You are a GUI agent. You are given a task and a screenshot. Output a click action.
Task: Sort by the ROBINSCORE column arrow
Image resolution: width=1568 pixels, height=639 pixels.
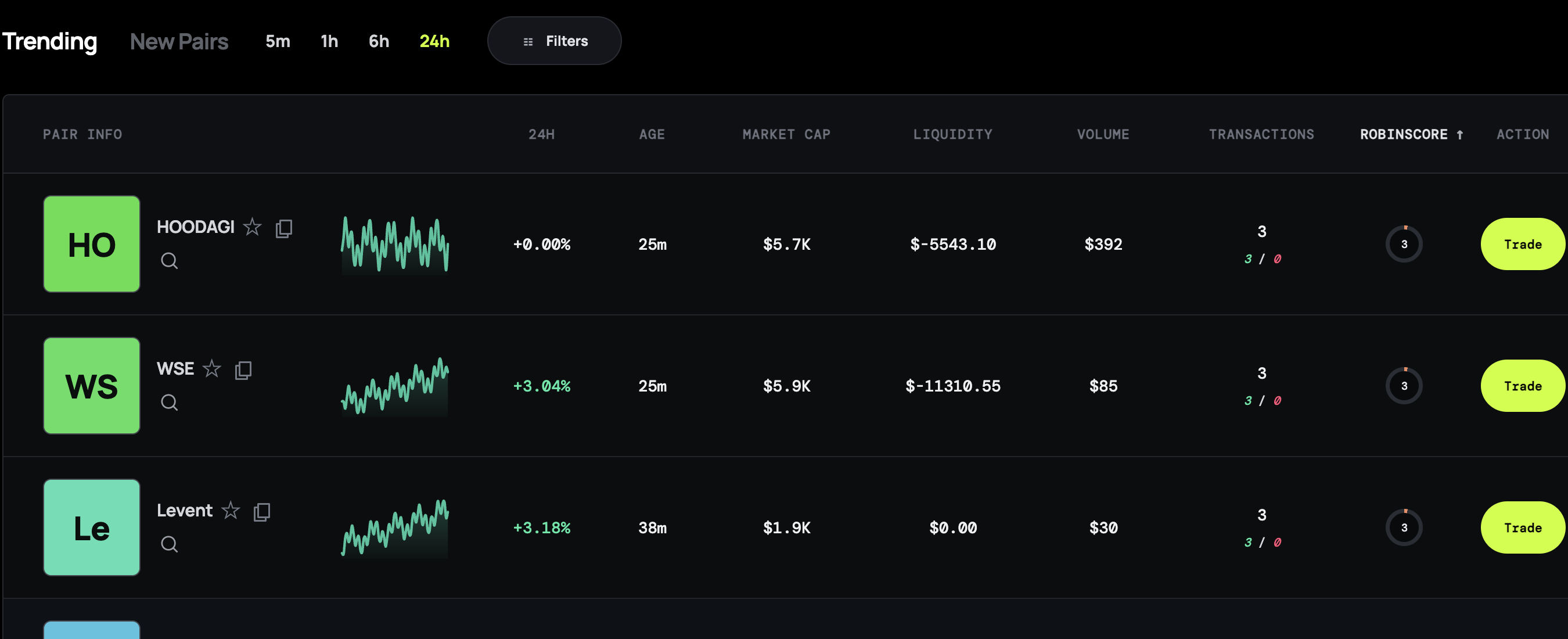tap(1459, 134)
